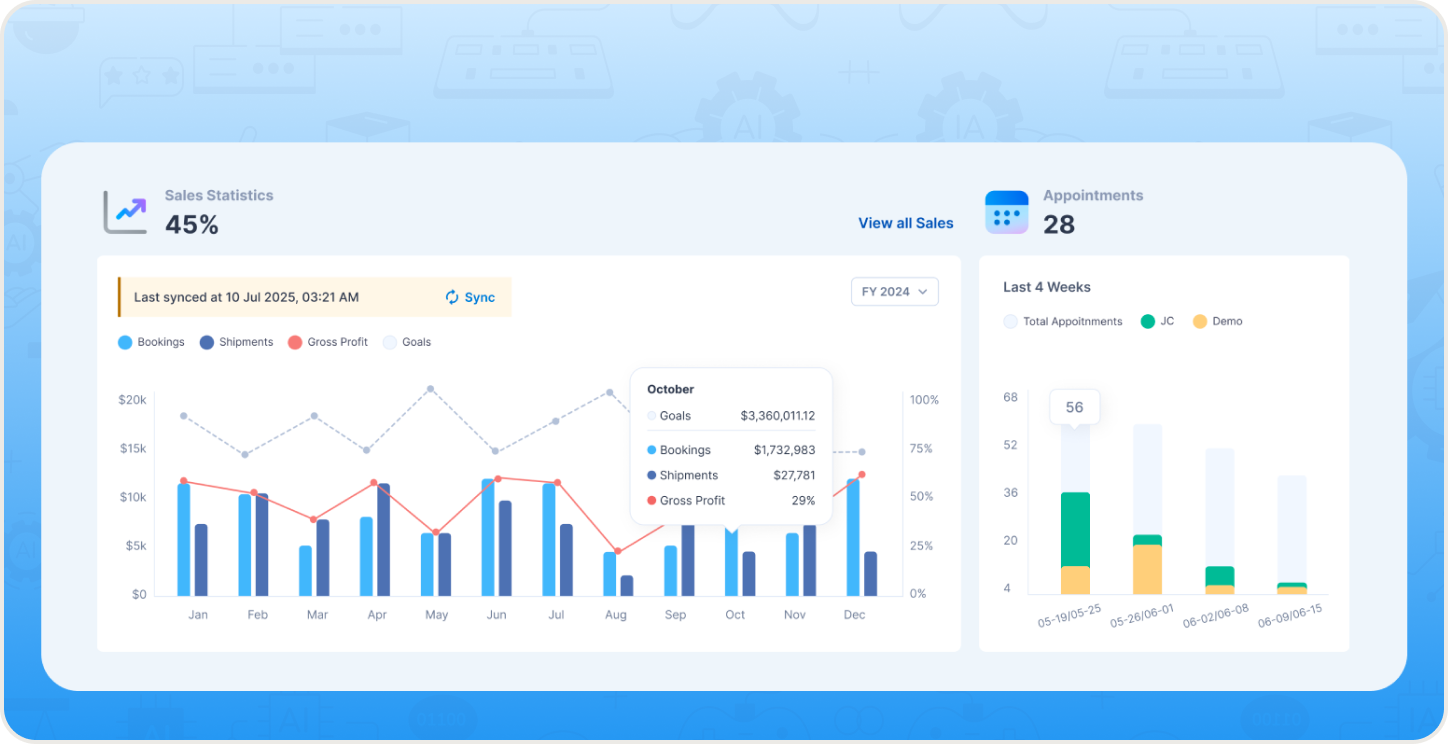Click the yellow Demo legend dot

pyautogui.click(x=1200, y=321)
